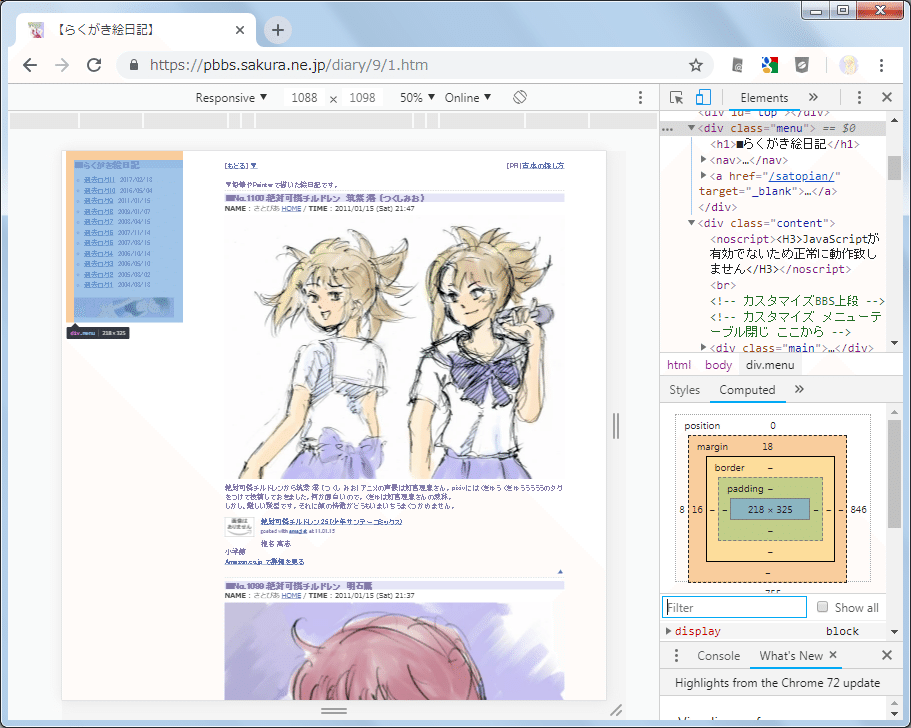Click the HOME link in post No.1100
The image size is (911, 728).
coord(291,209)
